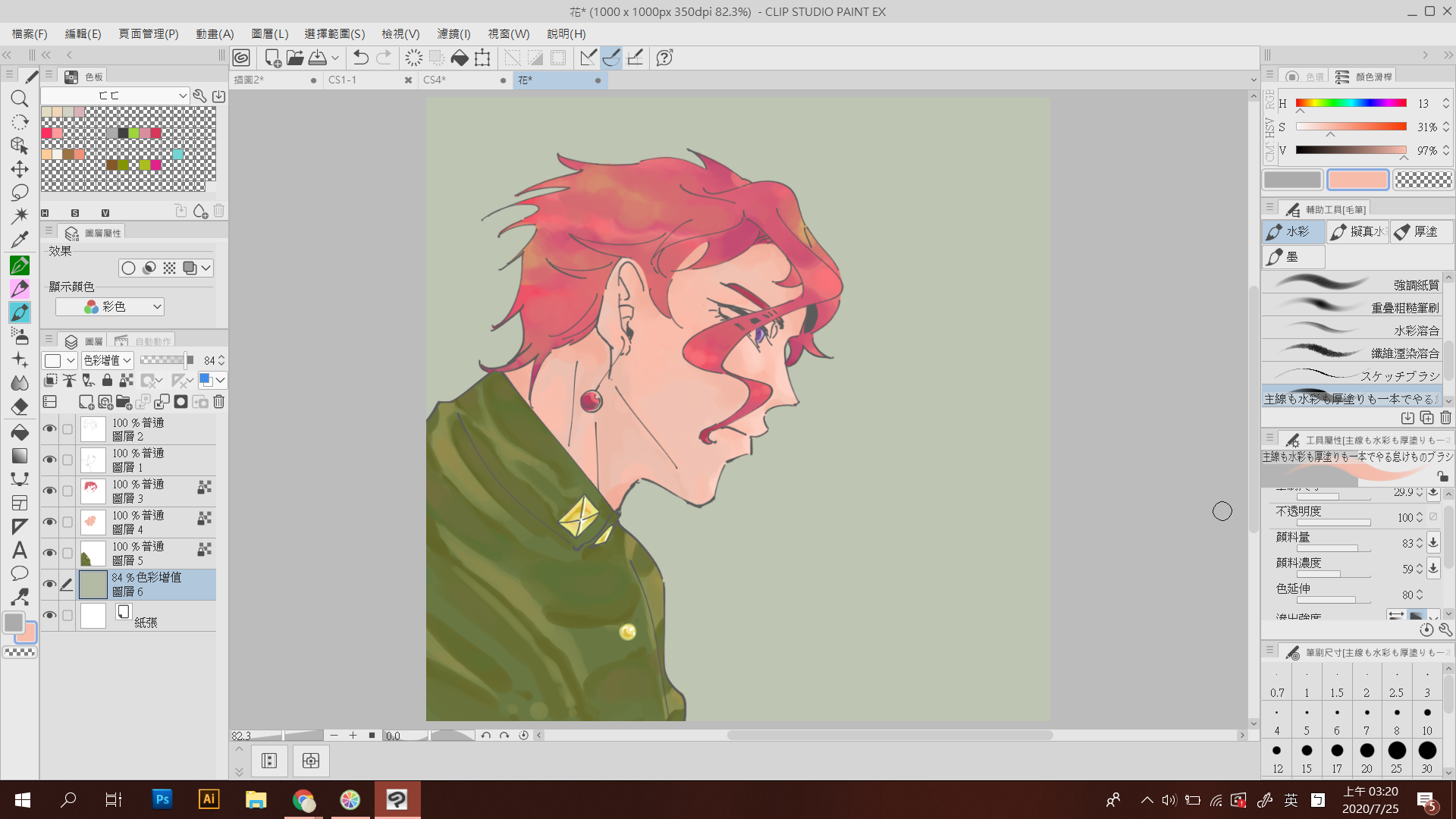Open canvas tab list dropdown

click(1253, 80)
